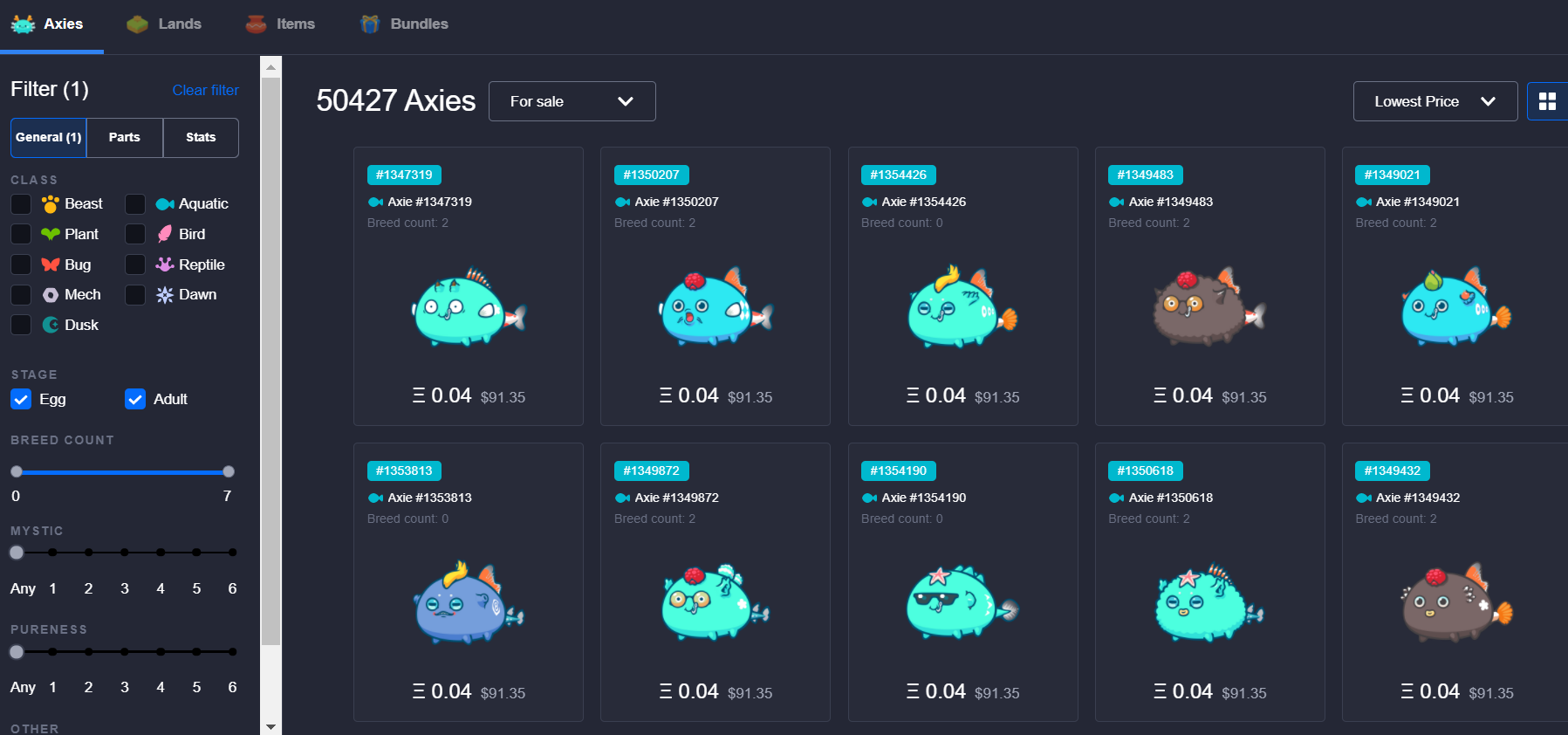Open the #1354426 ID badge

click(x=898, y=175)
